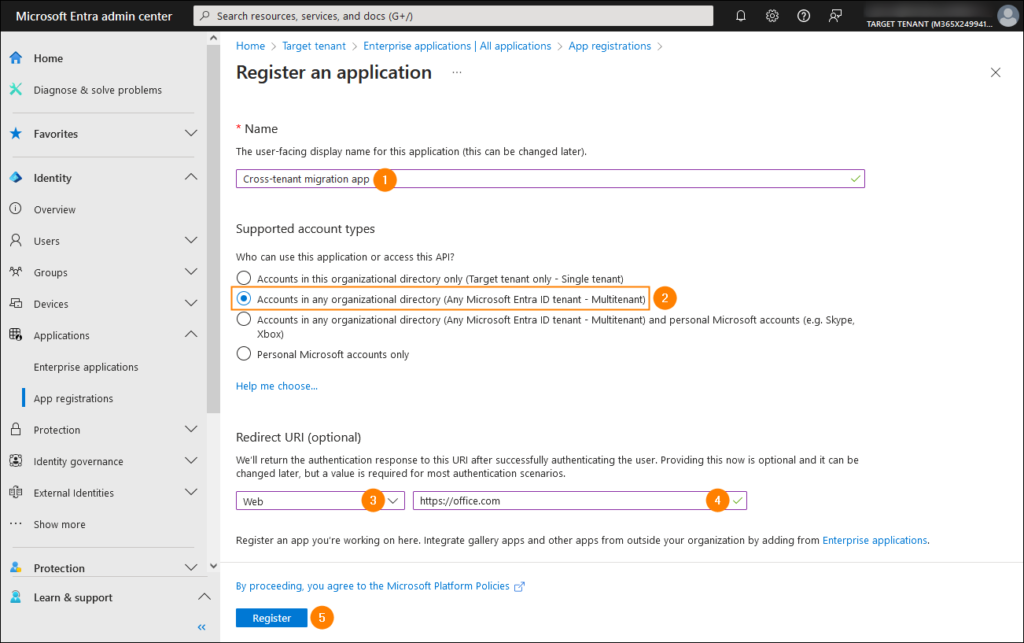Click the Devices icon in sidebar
This screenshot has width=1024, height=643.
pos(16,304)
